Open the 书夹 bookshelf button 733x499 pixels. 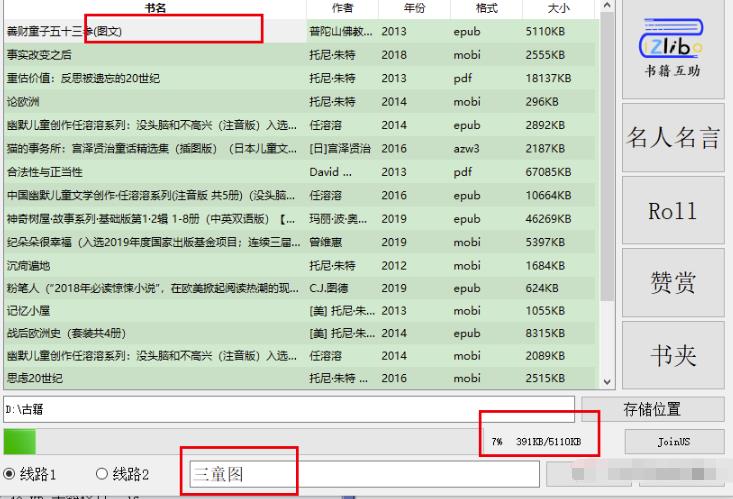(x=673, y=355)
